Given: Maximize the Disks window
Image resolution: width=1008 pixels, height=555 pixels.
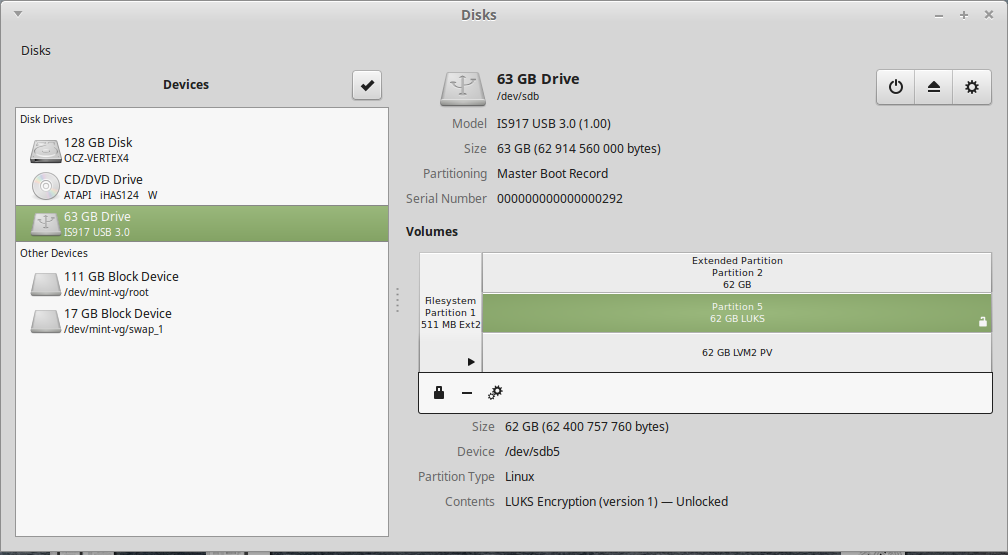Looking at the screenshot, I should (964, 15).
